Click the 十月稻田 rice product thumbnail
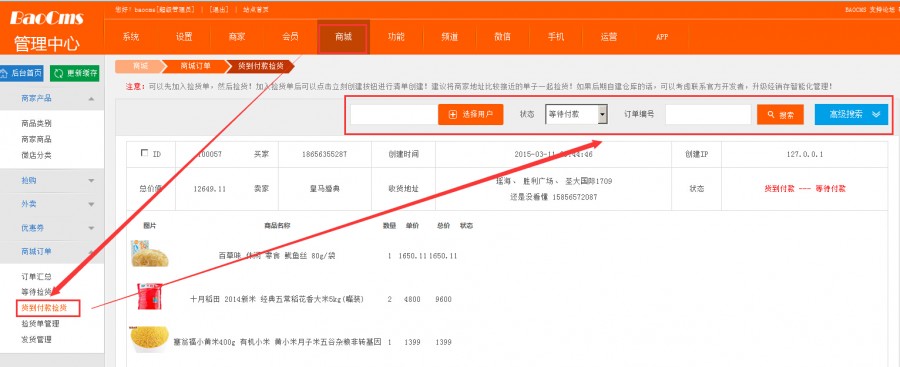 coord(149,296)
